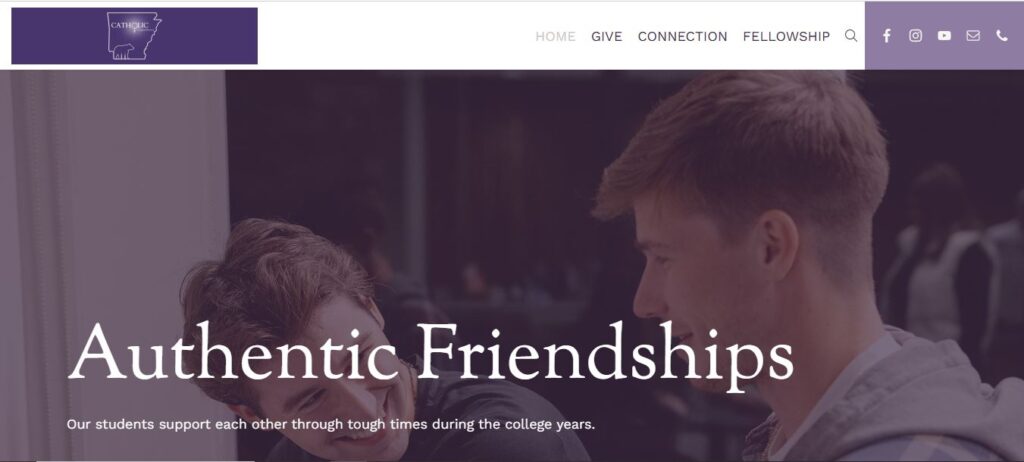Click the Authentic Friendships heading
This screenshot has width=1024, height=462.
431,353
